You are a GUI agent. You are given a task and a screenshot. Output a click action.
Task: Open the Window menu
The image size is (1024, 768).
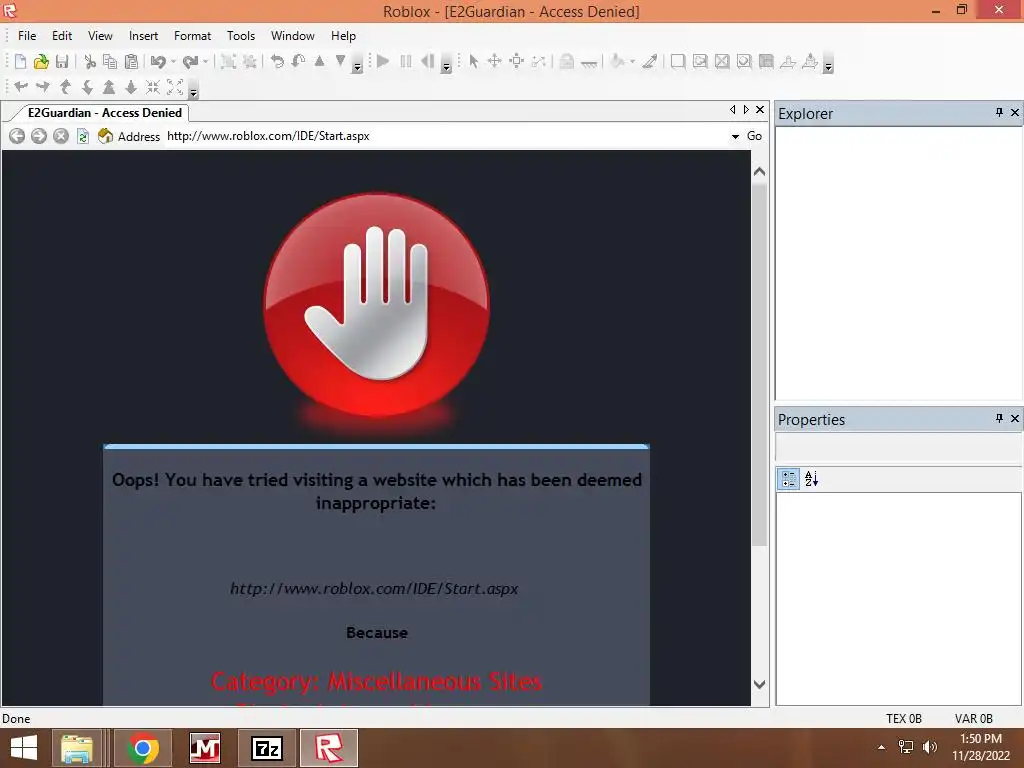[293, 36]
